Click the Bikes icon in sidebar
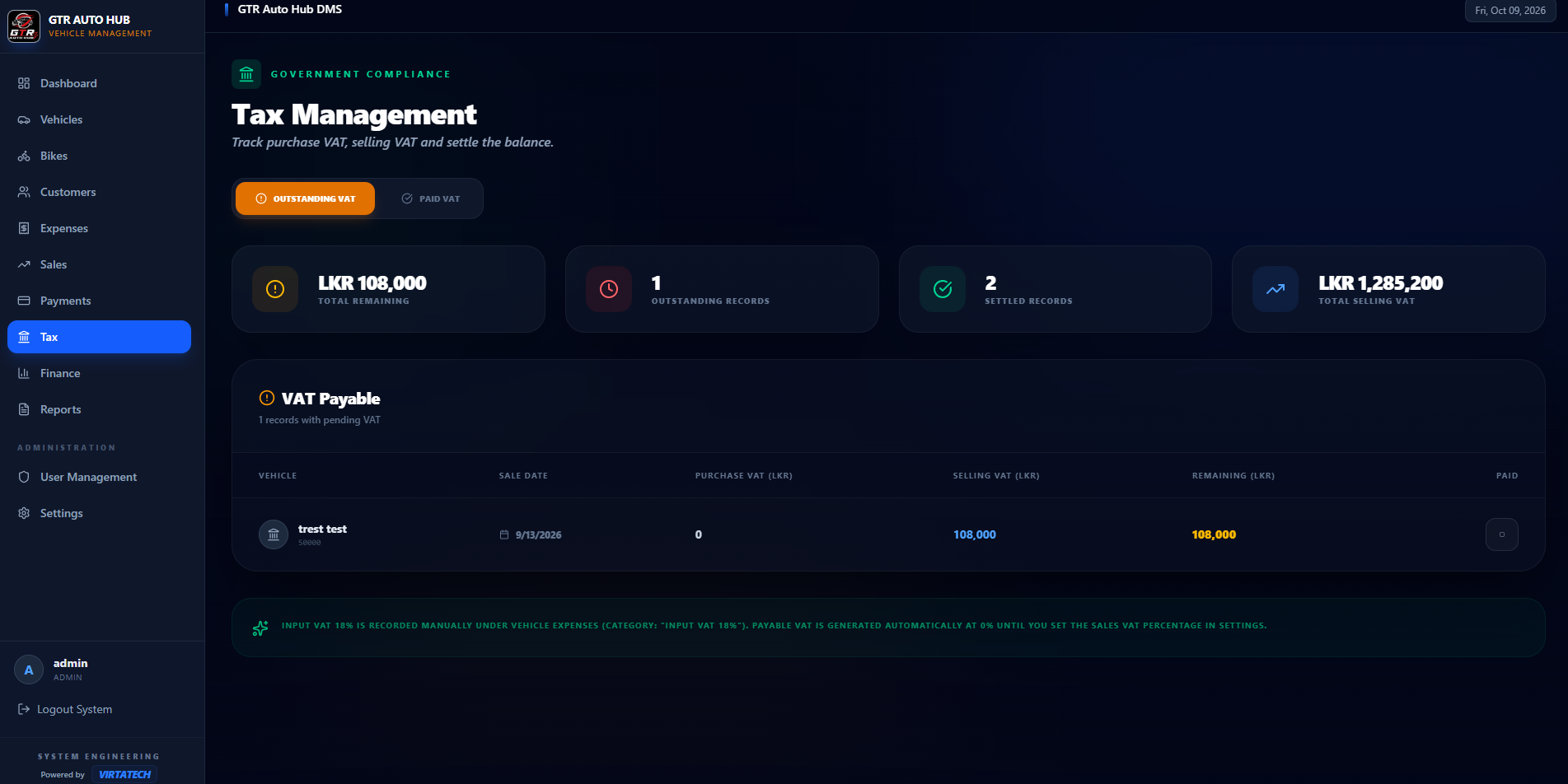This screenshot has height=784, width=1568. coord(24,156)
